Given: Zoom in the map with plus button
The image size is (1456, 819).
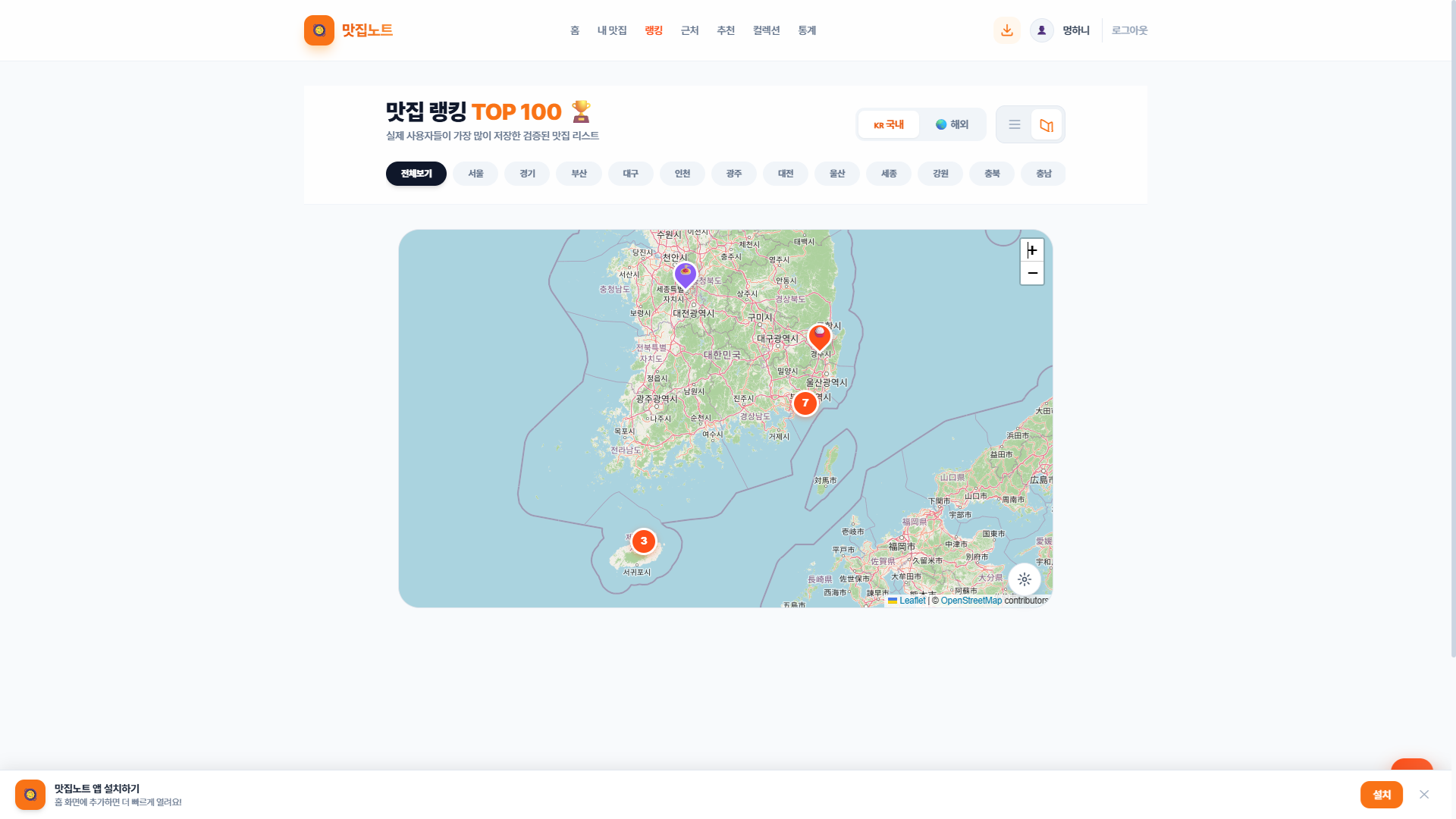Looking at the screenshot, I should click(1032, 250).
